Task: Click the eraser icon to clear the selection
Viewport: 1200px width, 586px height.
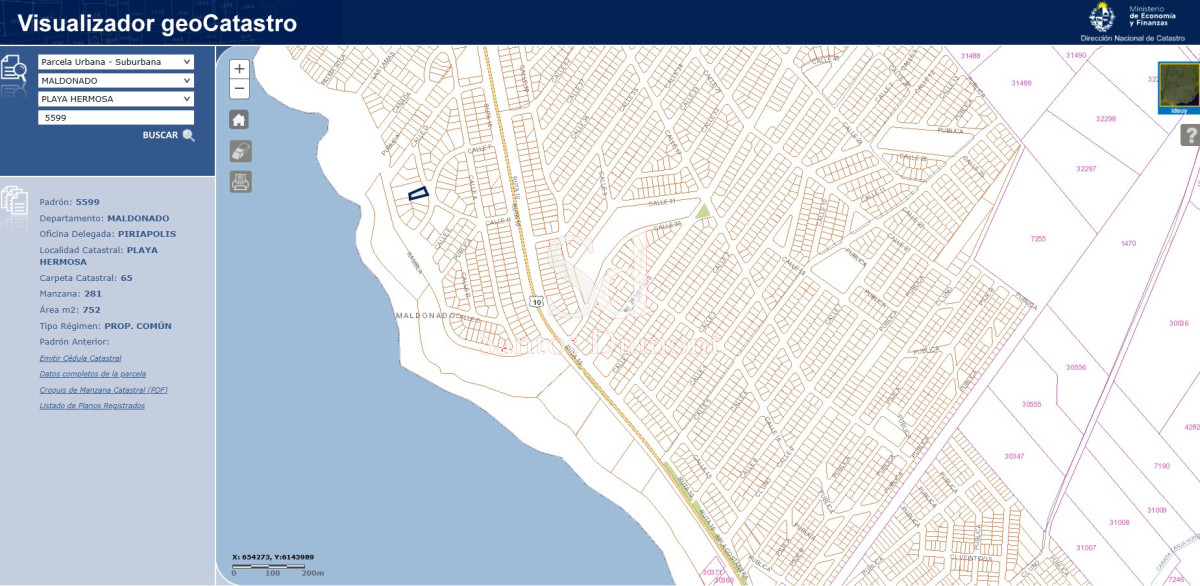Action: (x=238, y=150)
